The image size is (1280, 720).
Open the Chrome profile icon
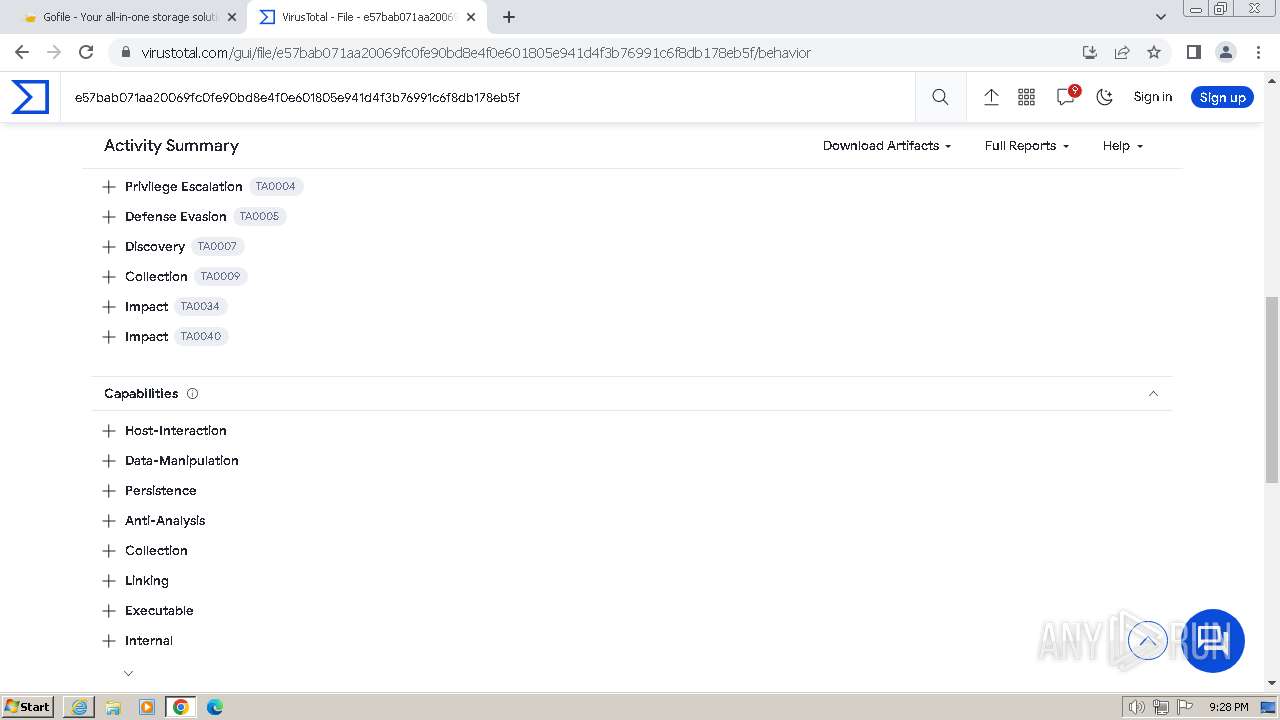(x=1225, y=52)
